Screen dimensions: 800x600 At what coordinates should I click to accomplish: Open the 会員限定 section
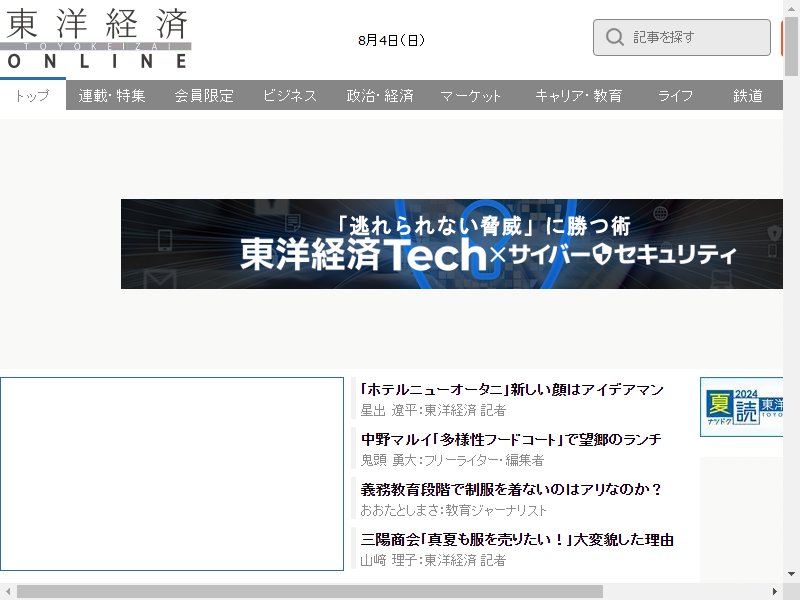pyautogui.click(x=204, y=95)
